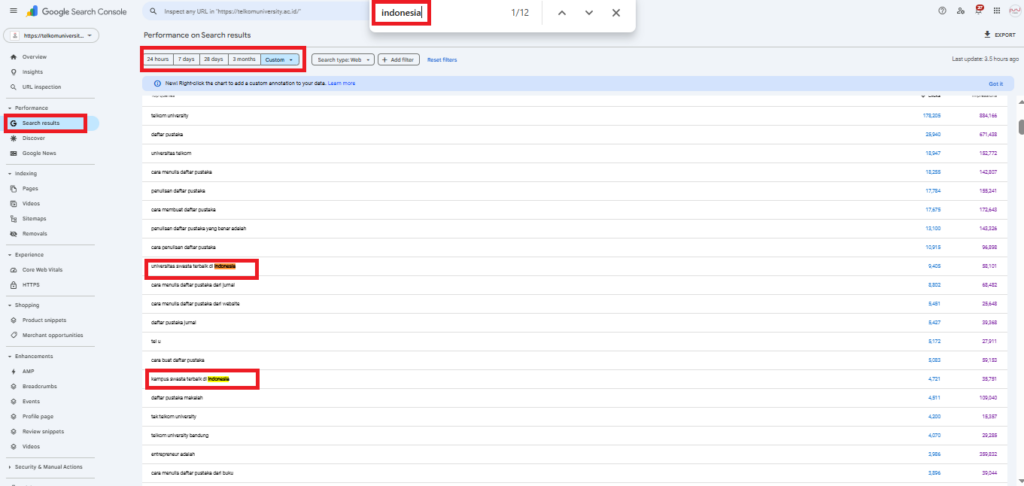The height and width of the screenshot is (486, 1024).
Task: Open the hamburger main menu
Action: (13, 11)
